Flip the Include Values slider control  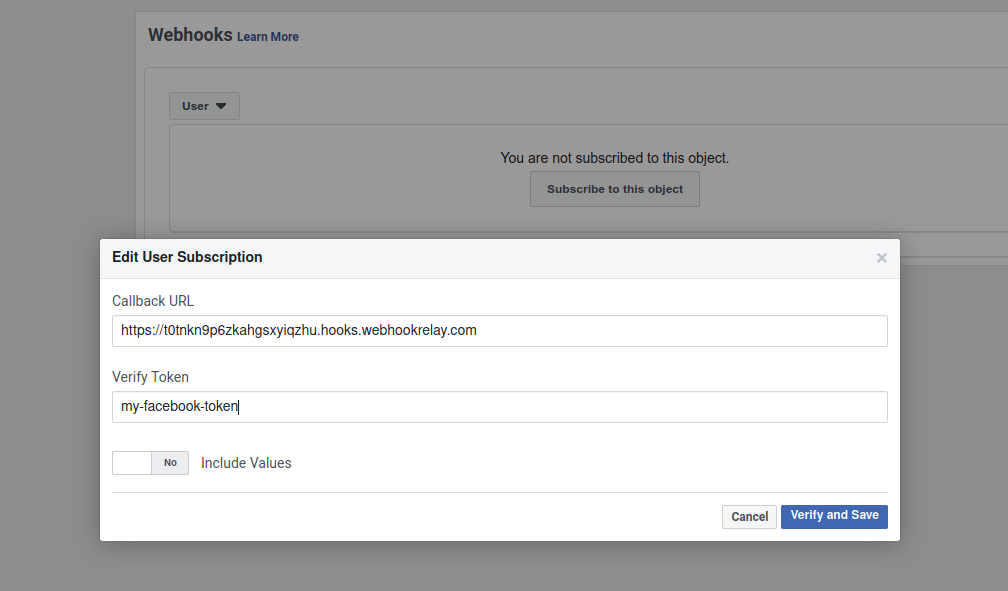(x=150, y=463)
